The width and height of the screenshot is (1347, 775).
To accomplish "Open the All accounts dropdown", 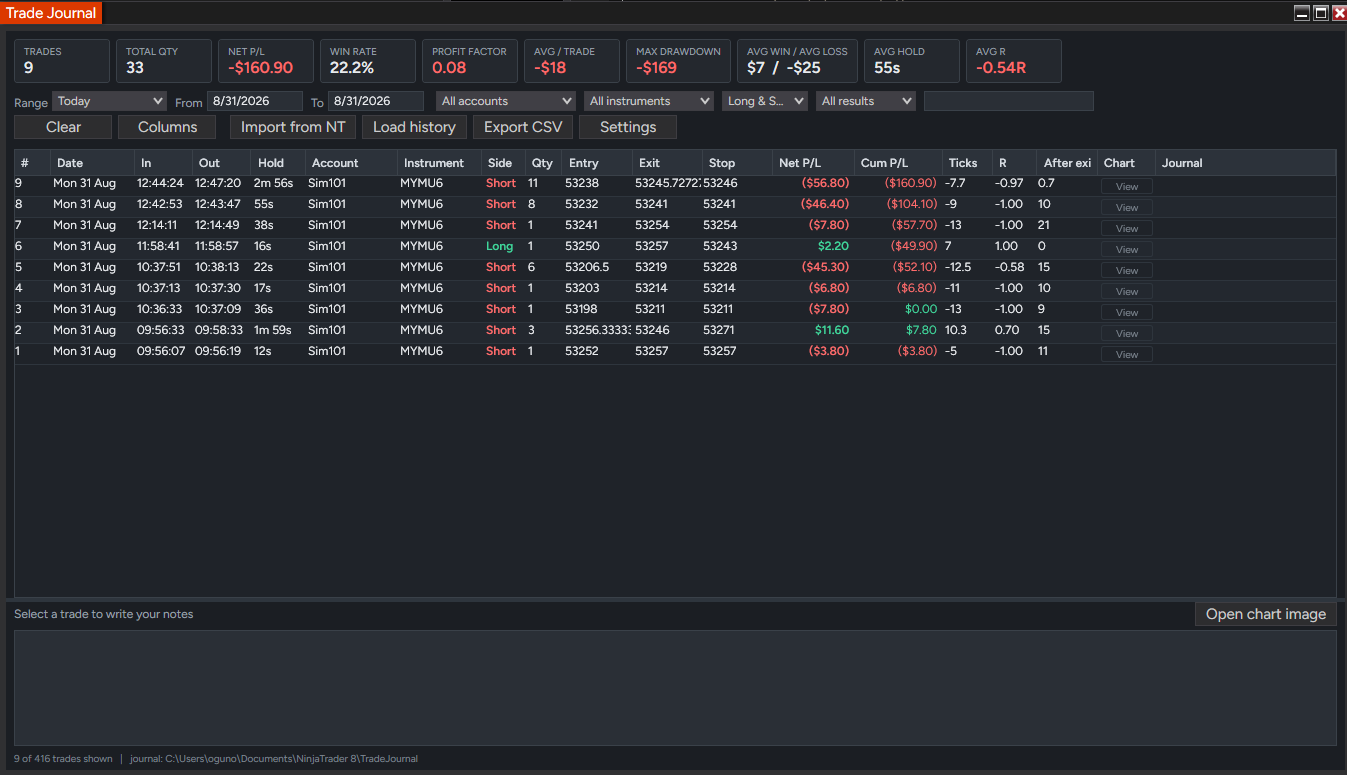I will point(505,101).
